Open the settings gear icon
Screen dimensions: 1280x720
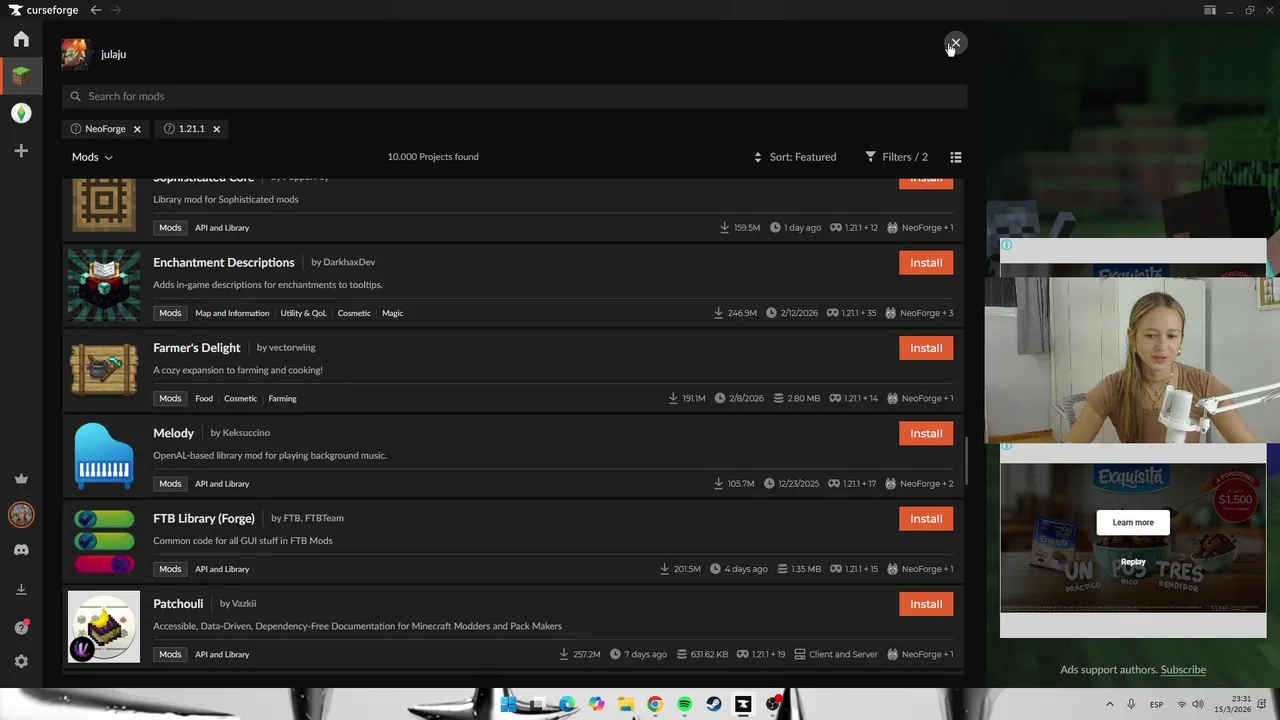pos(21,662)
